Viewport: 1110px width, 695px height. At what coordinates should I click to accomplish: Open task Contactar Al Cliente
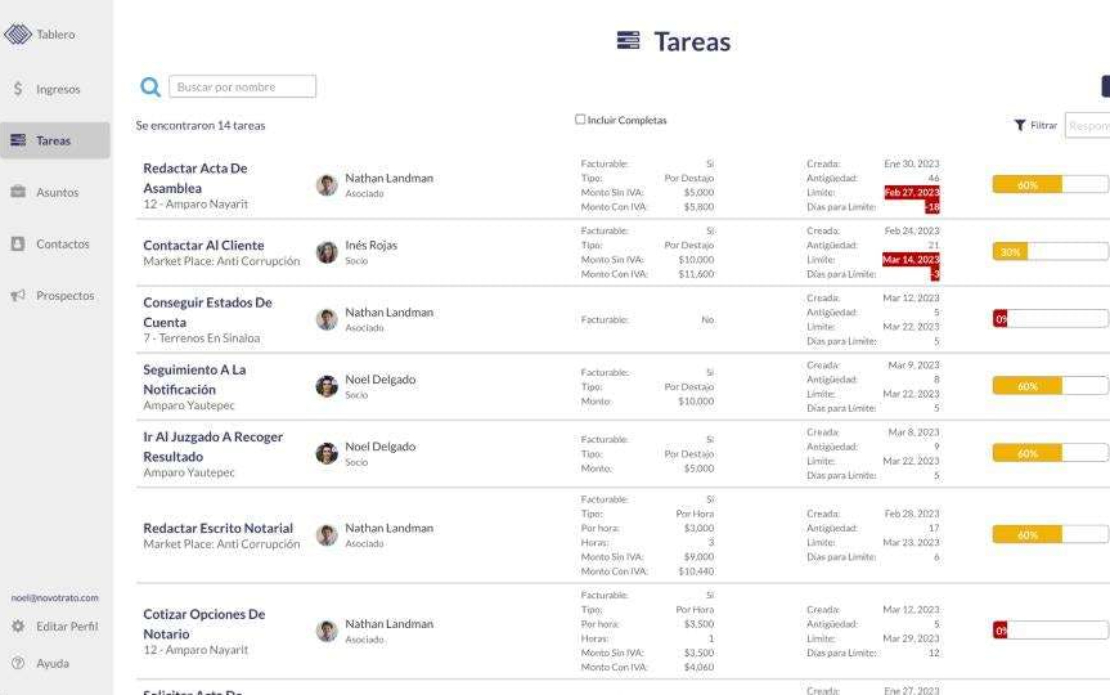point(203,246)
